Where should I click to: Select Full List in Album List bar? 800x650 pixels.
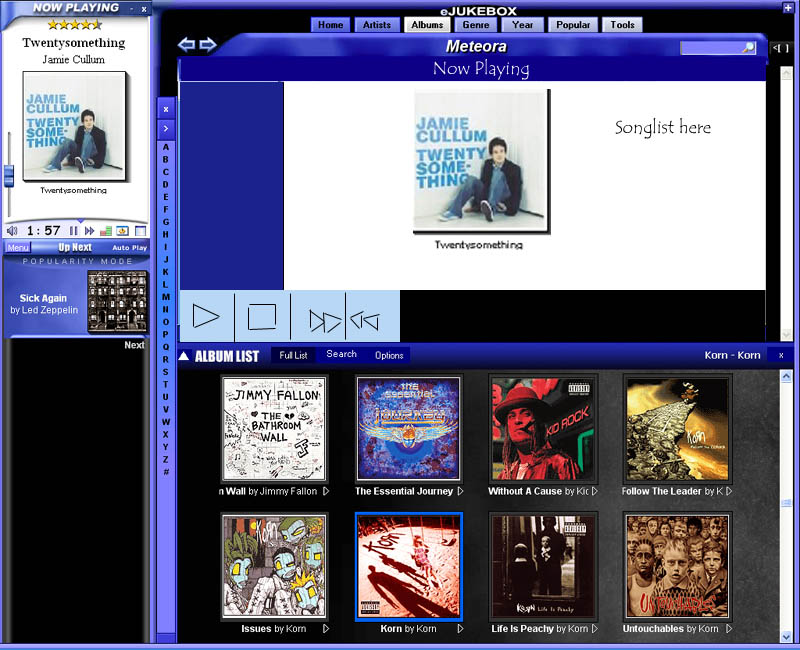tap(293, 355)
